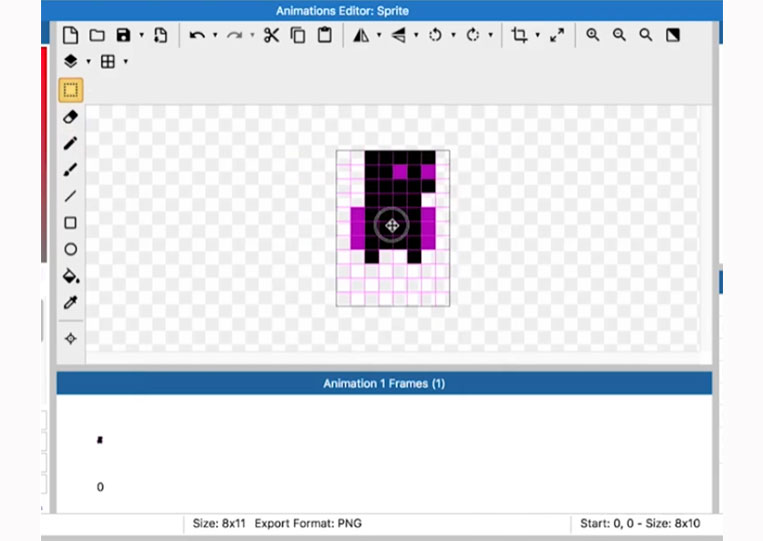Click the redo arrow icon
The height and width of the screenshot is (541, 763).
click(x=235, y=35)
